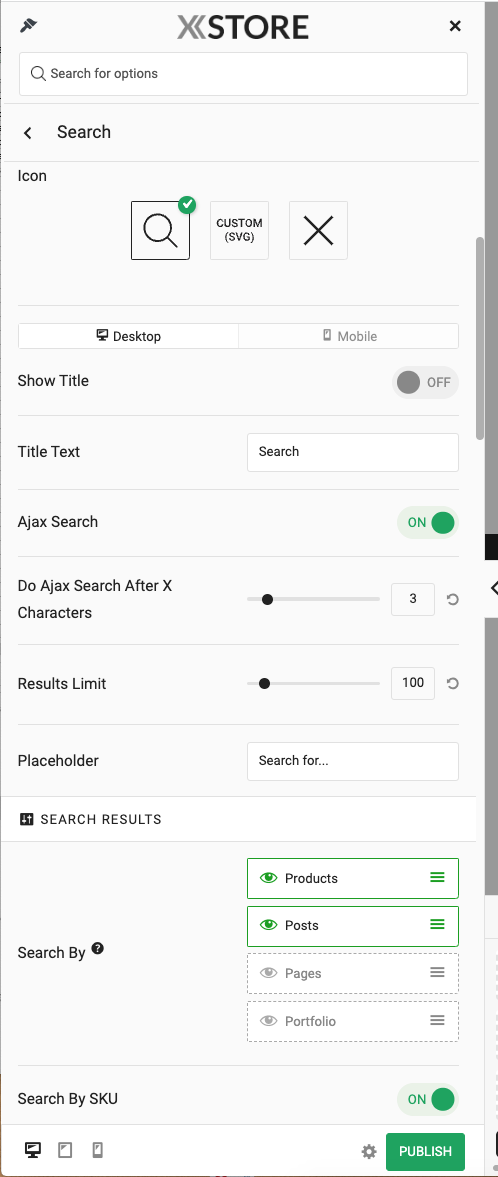Expand the collapsed side panel arrow

tap(493, 588)
